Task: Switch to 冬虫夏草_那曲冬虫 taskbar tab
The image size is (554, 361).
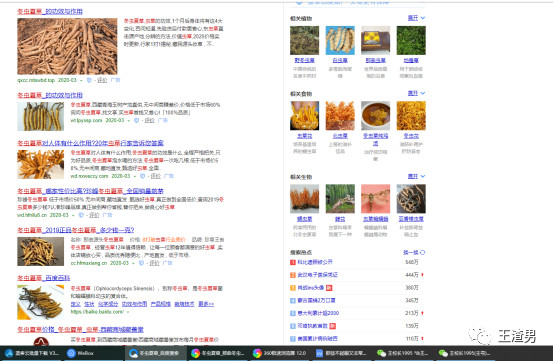Action: 218,353
